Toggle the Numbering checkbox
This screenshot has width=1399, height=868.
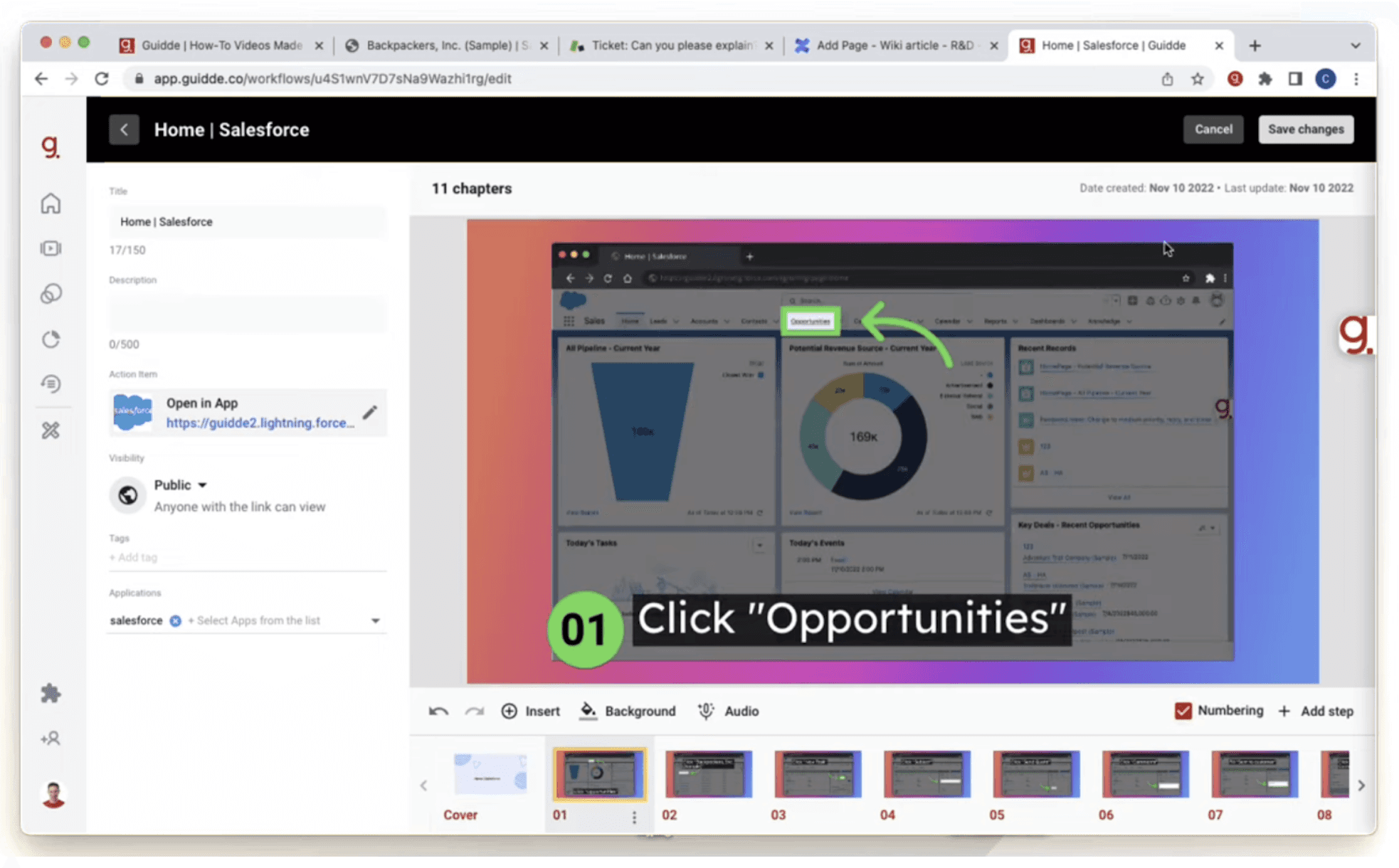point(1183,711)
